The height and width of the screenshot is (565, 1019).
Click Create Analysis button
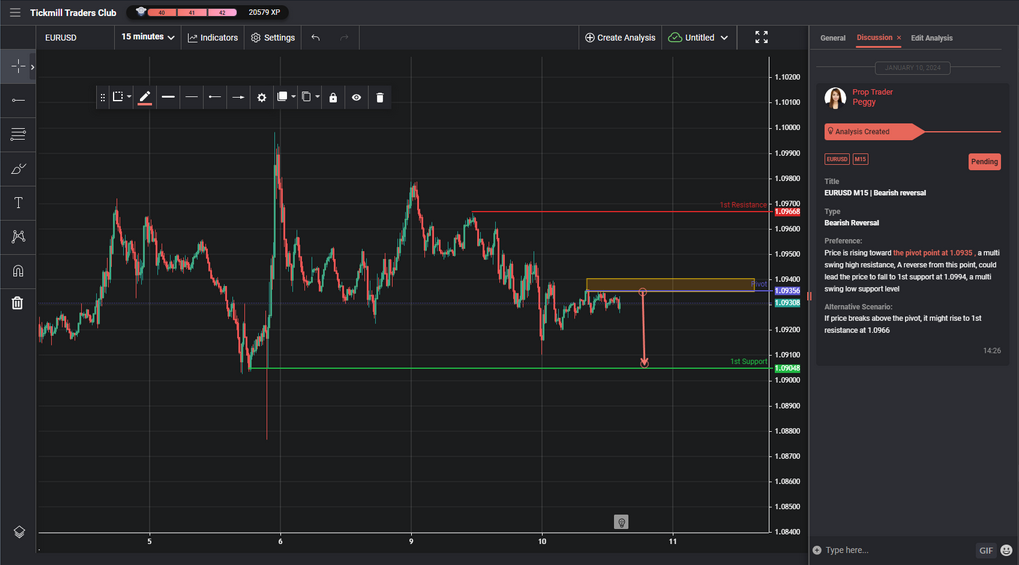[x=620, y=38]
